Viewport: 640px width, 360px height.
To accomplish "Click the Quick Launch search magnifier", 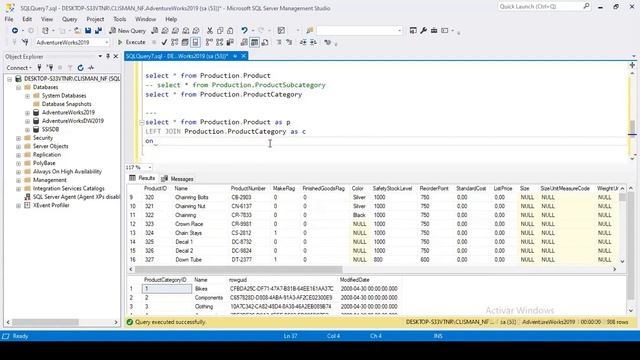I will [587, 6].
